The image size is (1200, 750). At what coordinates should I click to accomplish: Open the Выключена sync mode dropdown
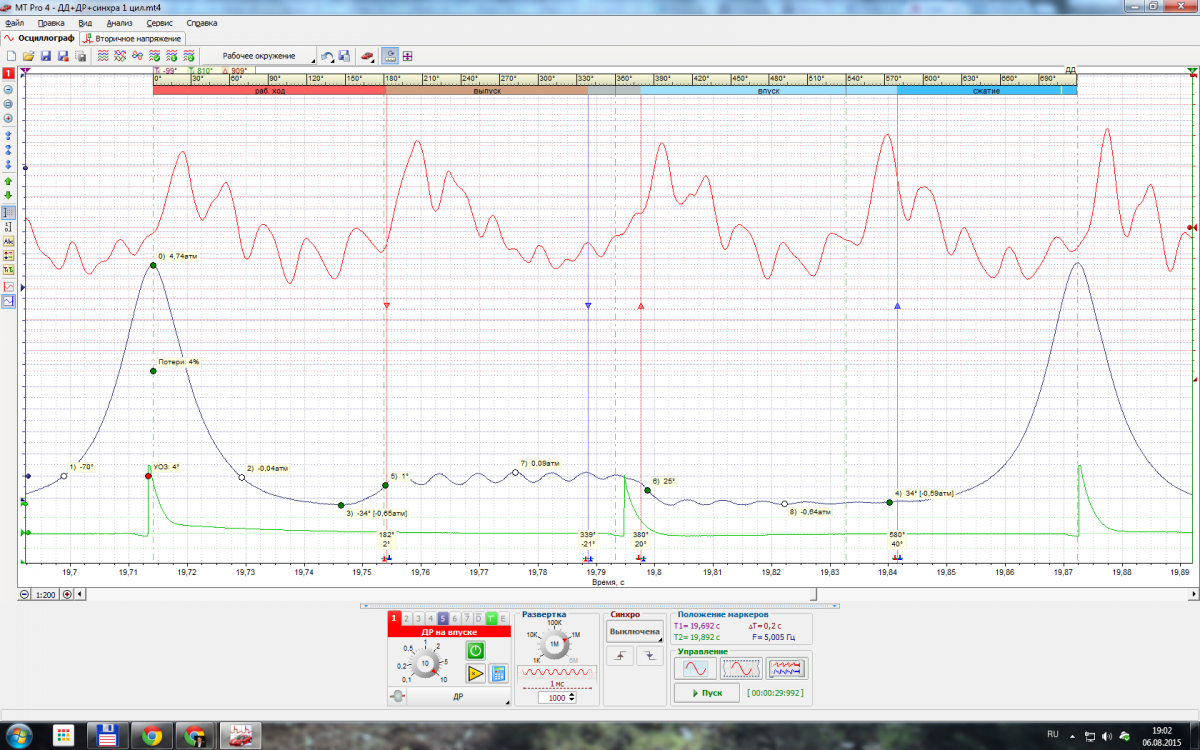635,632
